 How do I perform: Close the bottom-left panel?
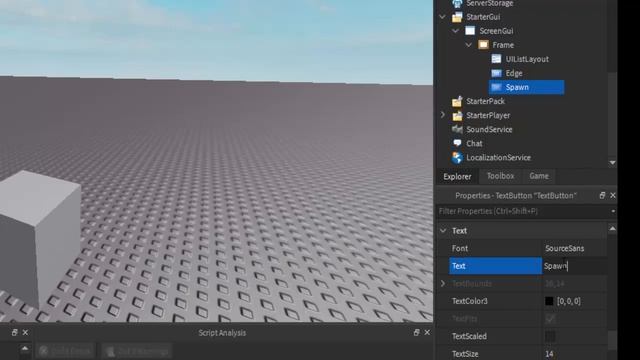[x=25, y=333]
